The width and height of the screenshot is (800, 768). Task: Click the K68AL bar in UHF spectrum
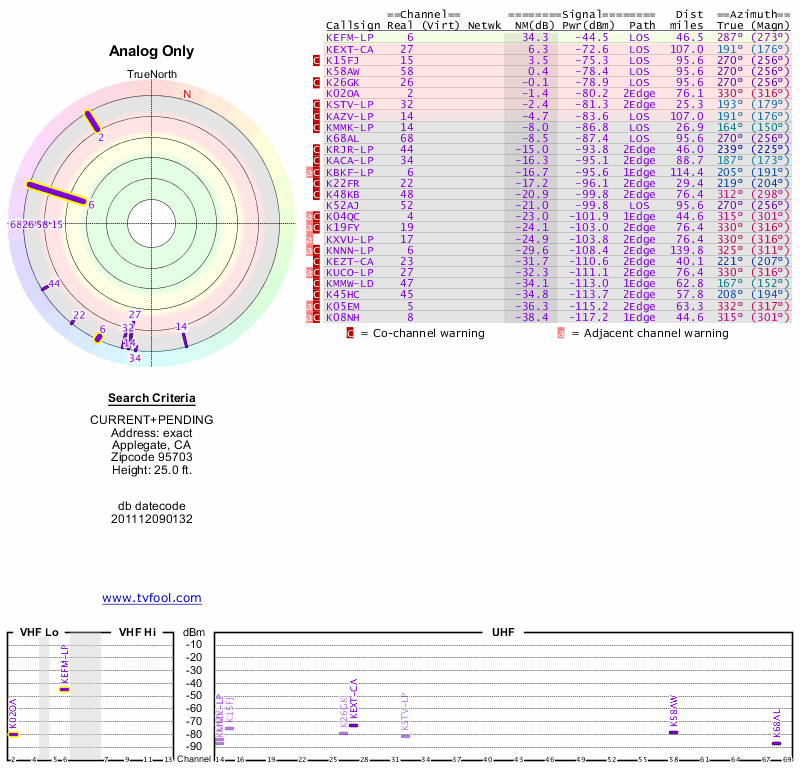point(777,743)
